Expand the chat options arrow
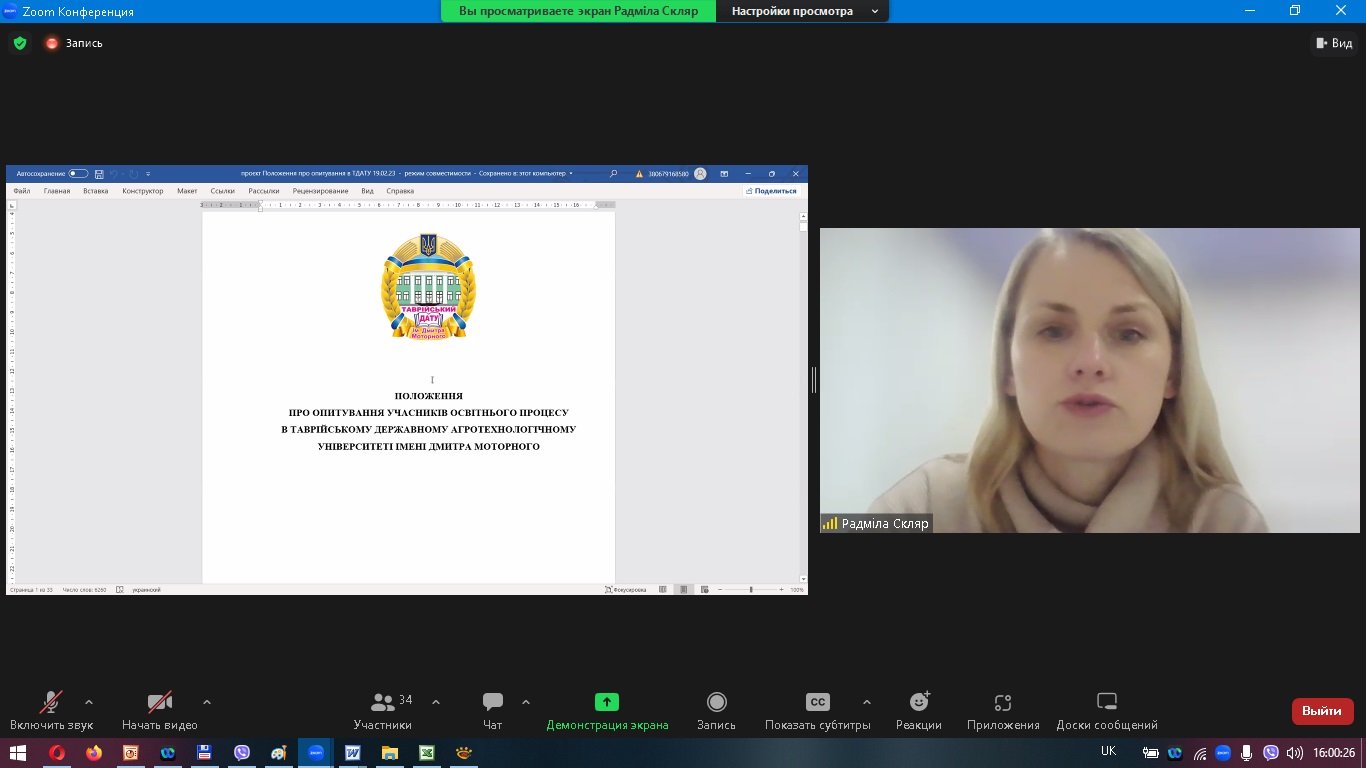 [526, 702]
